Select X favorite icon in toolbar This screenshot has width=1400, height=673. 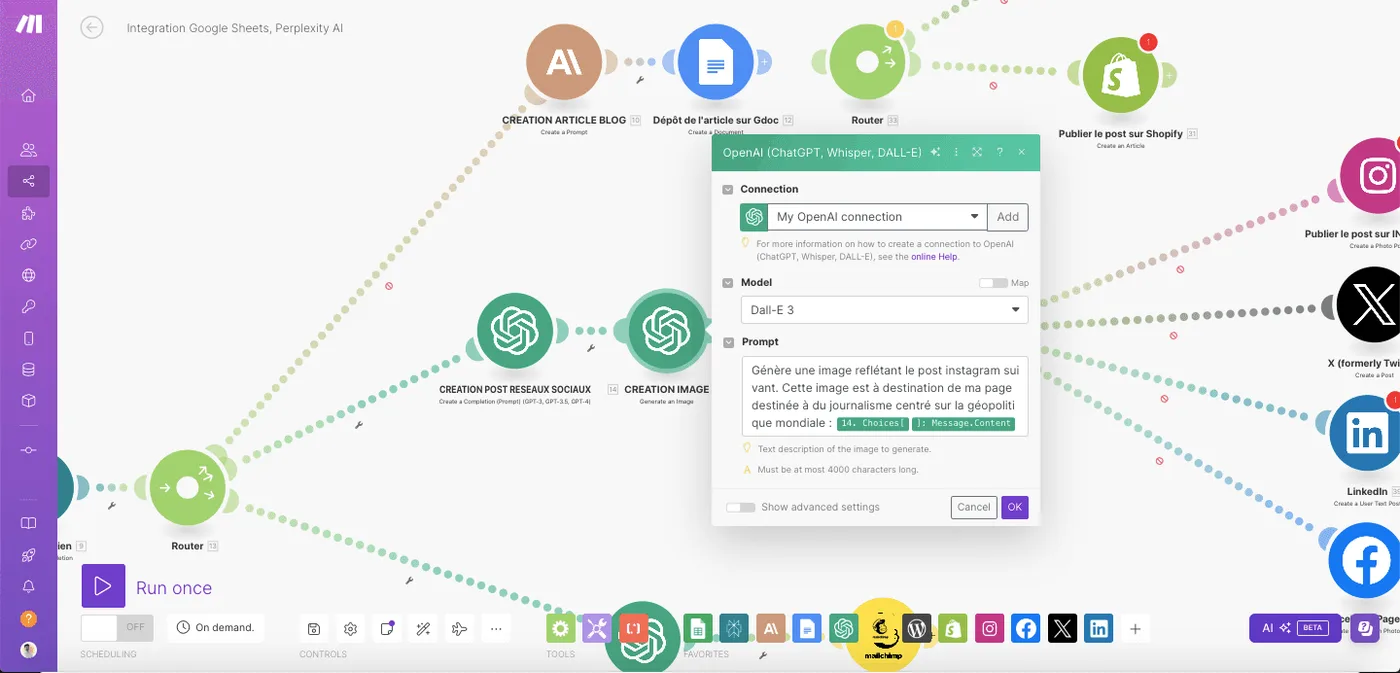[x=1063, y=628]
